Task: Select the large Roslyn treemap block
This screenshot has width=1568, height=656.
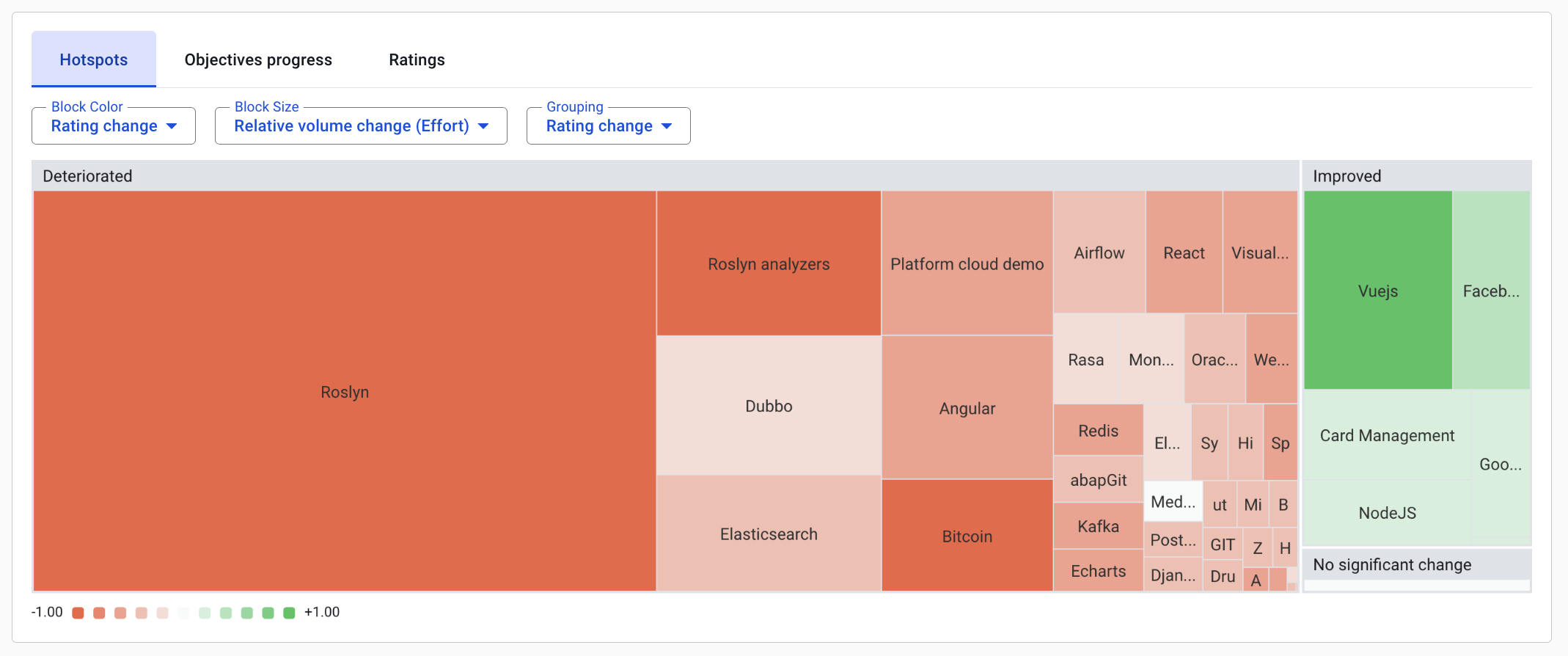Action: click(345, 392)
